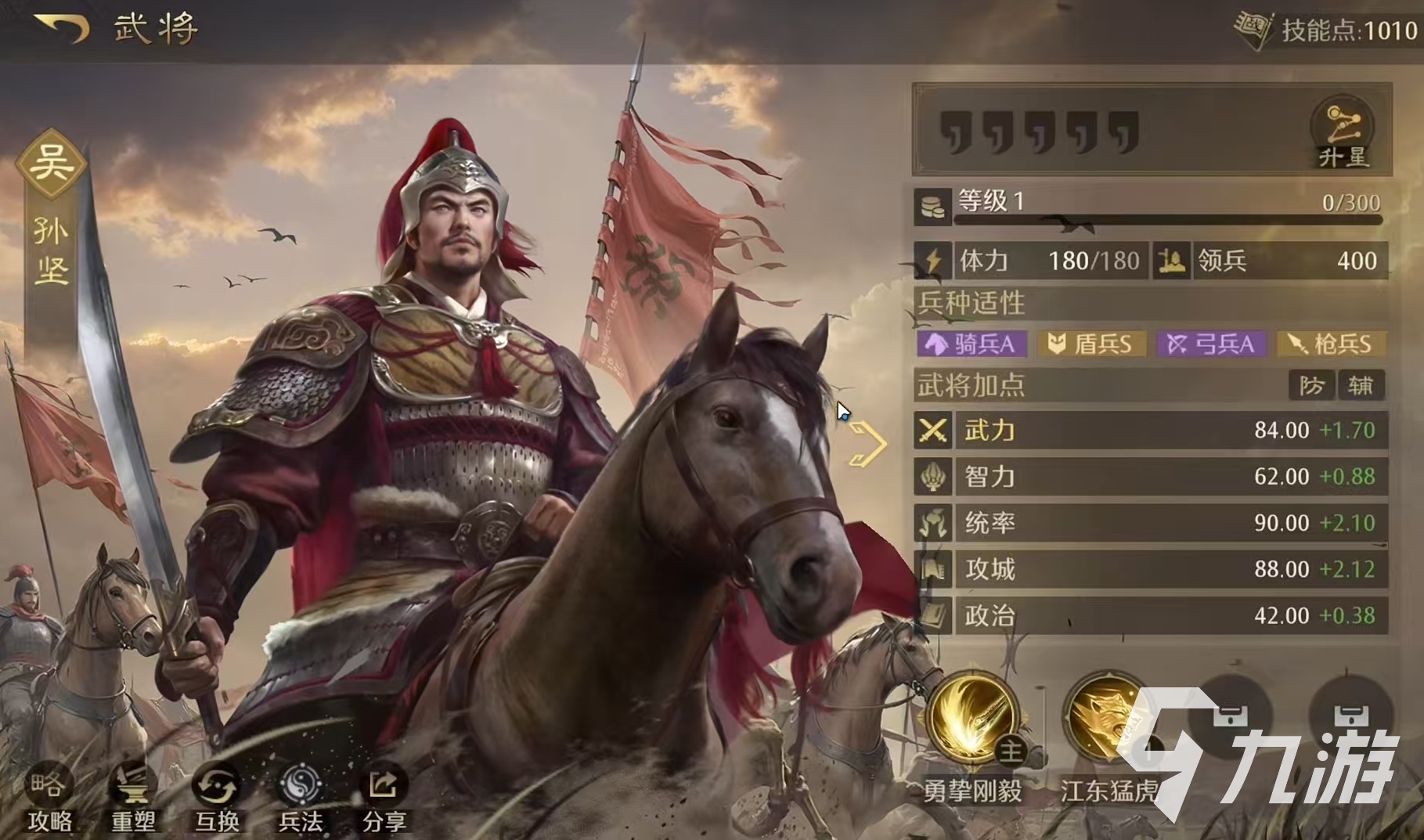Screen dimensions: 1424x840
Task: Click the 技能点 skill points counter
Action: point(1329,31)
